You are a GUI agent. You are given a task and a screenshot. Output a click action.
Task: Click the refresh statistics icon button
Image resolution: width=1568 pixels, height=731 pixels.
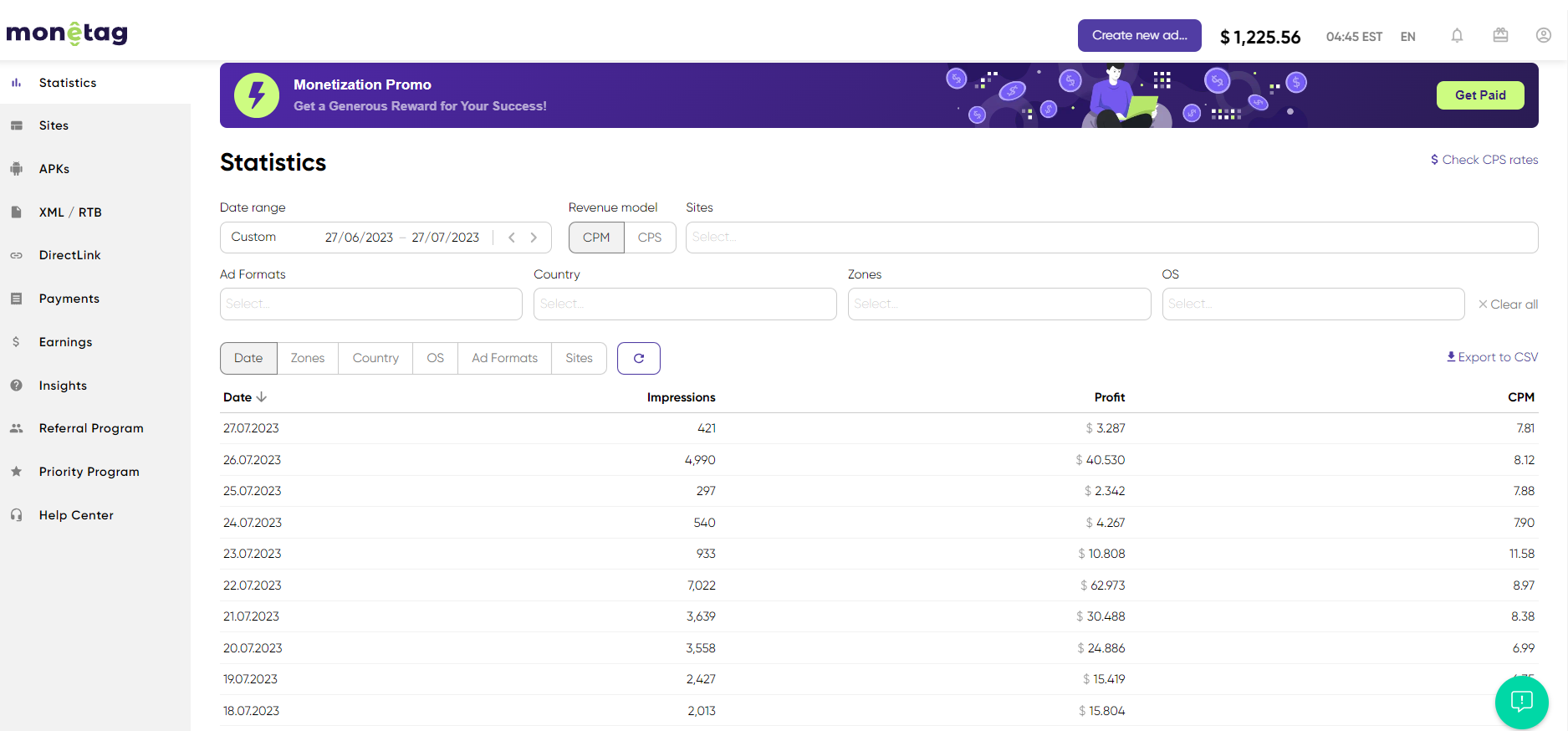click(638, 358)
